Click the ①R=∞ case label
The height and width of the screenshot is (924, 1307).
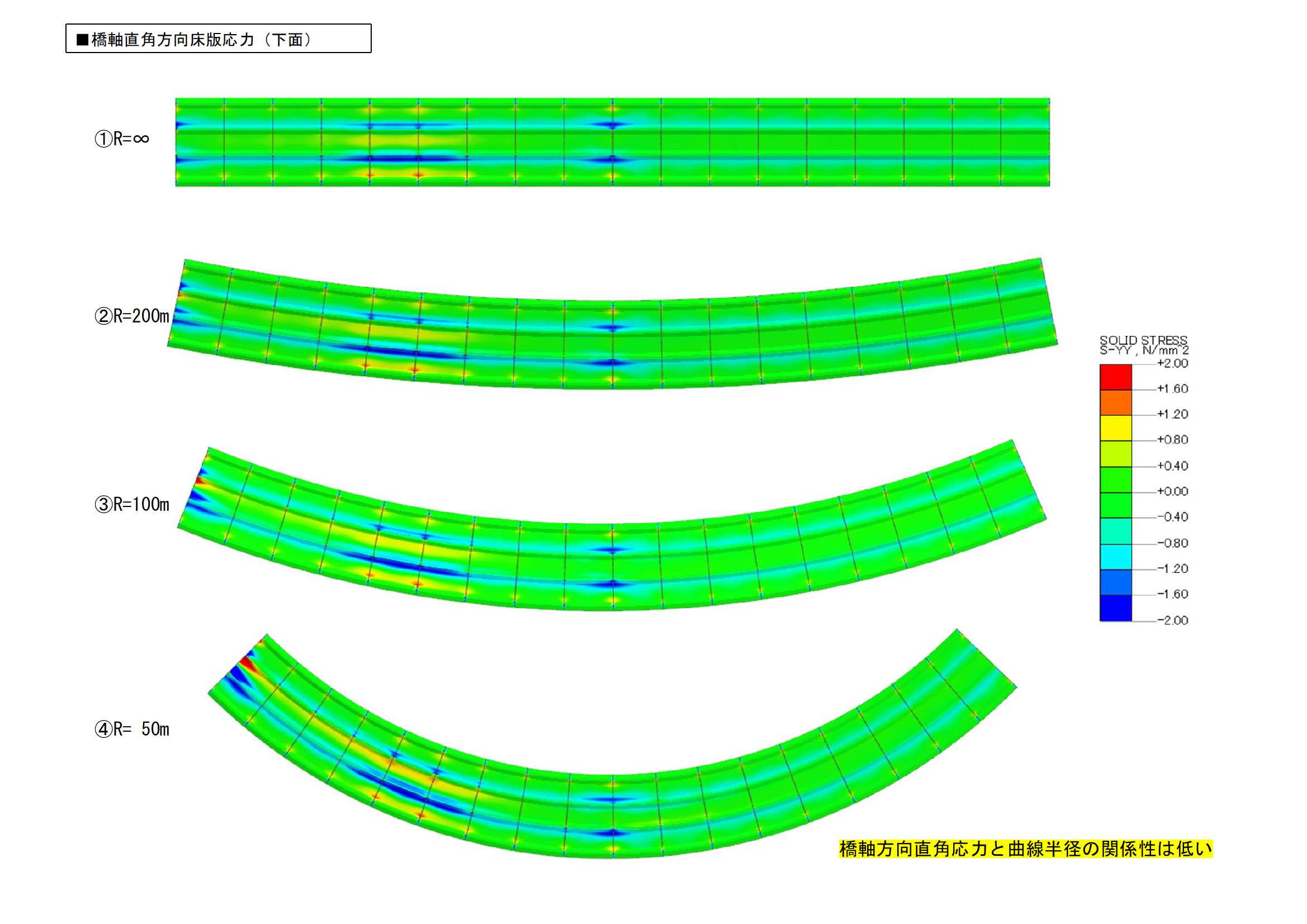[x=122, y=138]
